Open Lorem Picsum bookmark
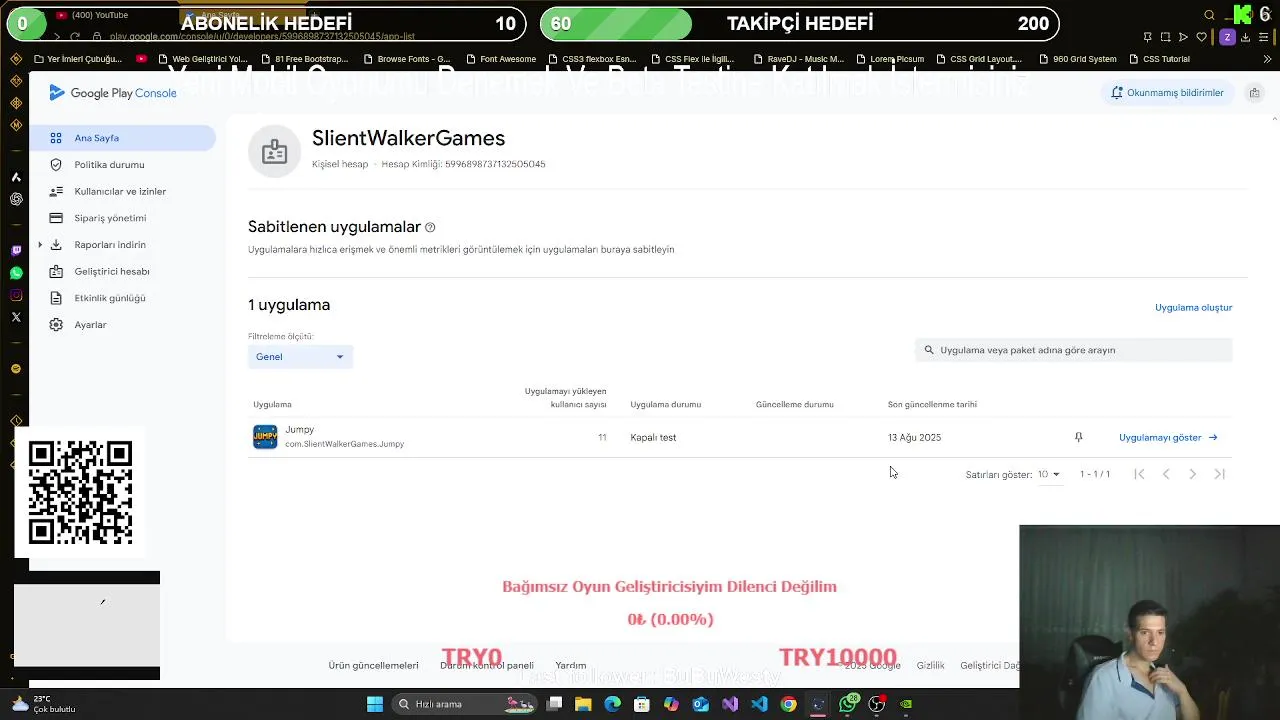 pos(890,59)
